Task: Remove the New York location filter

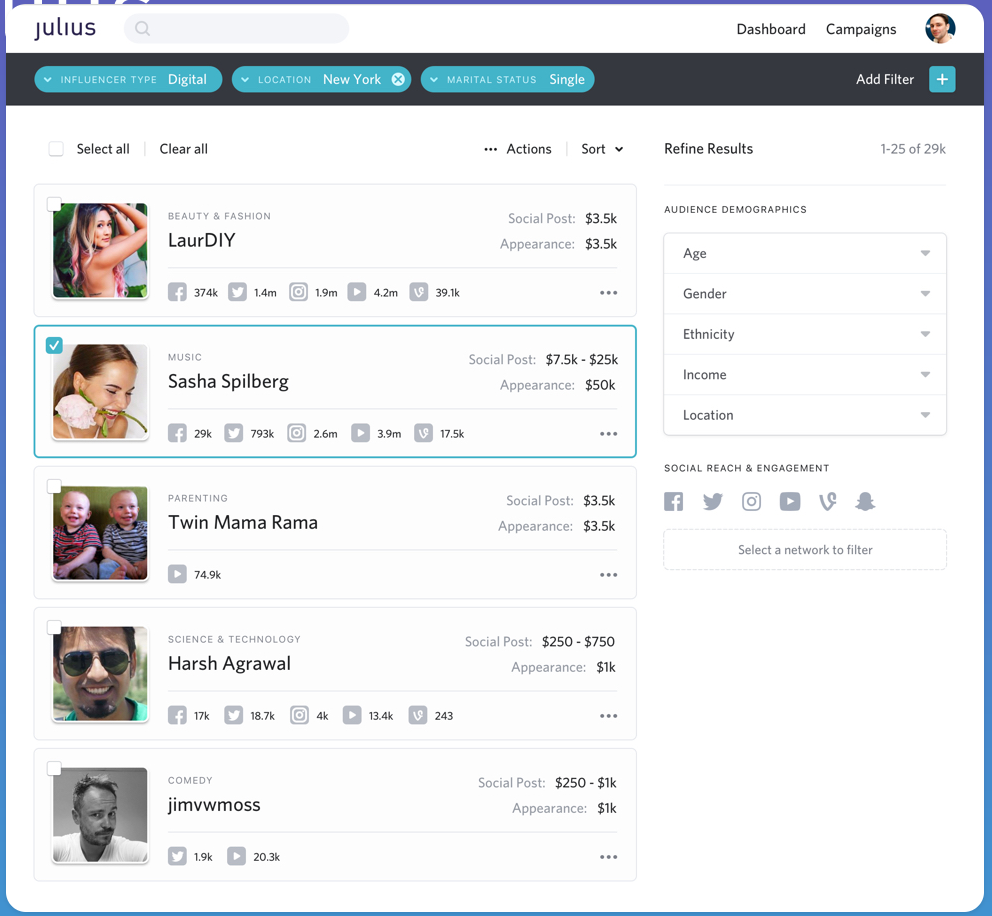Action: [x=398, y=79]
